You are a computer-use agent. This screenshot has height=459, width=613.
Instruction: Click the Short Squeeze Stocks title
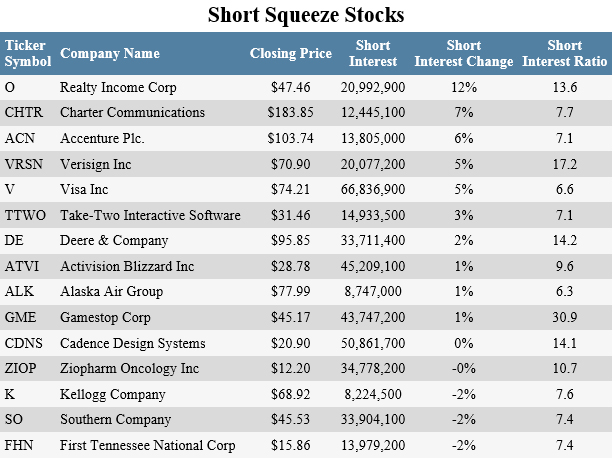coord(306,16)
